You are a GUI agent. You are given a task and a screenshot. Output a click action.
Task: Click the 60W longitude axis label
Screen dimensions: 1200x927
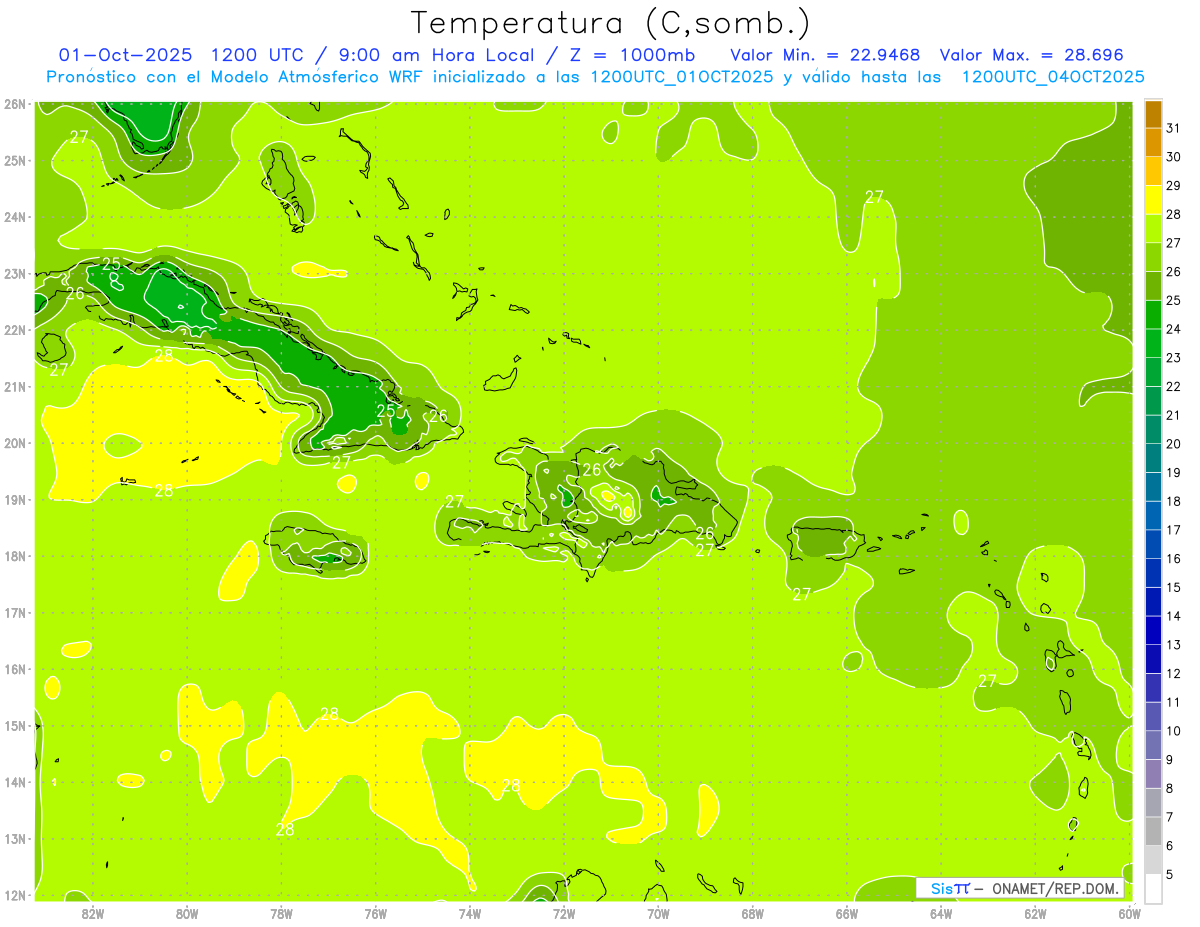1129,913
